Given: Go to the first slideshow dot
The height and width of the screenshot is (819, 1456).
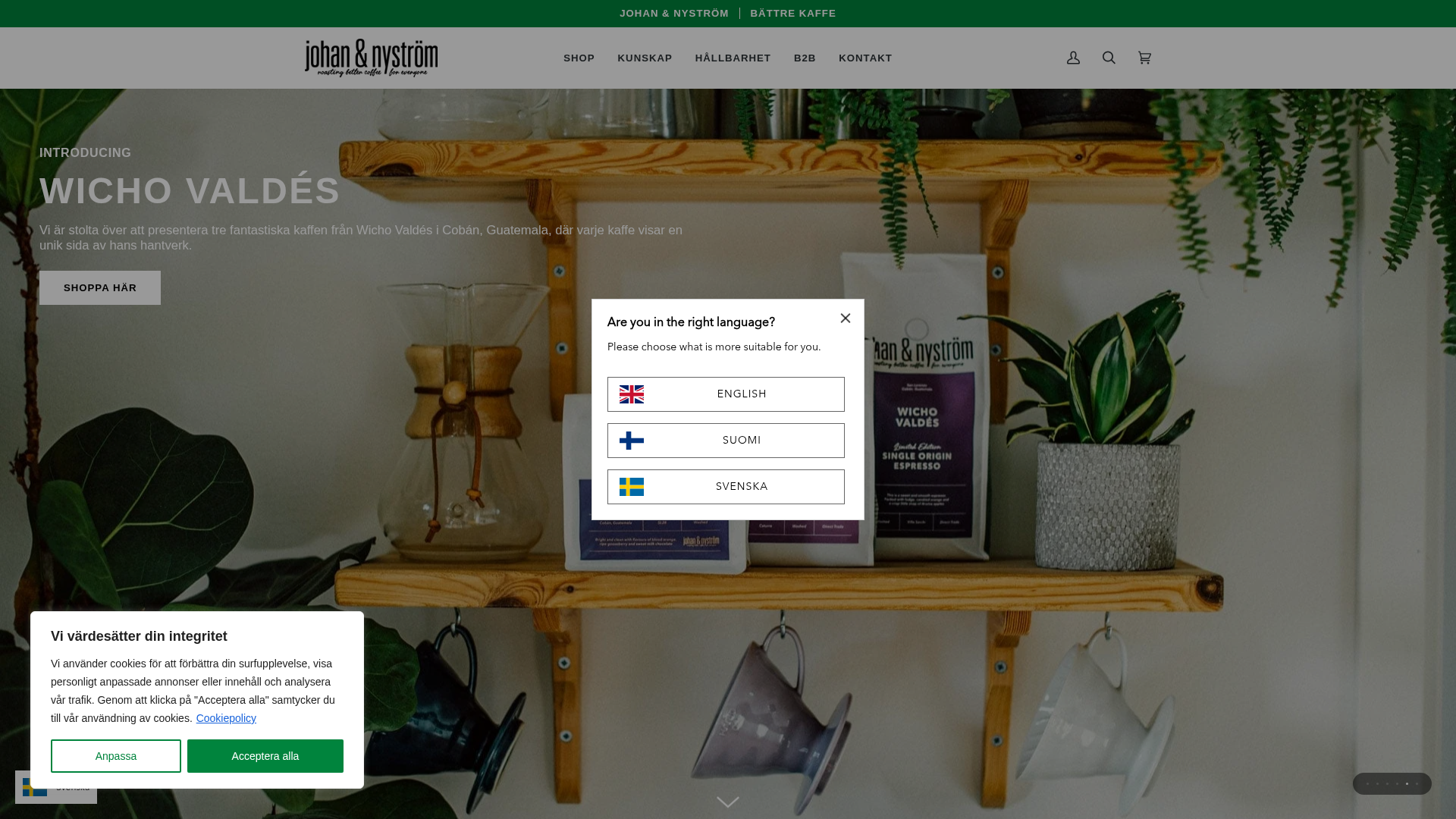Looking at the screenshot, I should click(1367, 784).
